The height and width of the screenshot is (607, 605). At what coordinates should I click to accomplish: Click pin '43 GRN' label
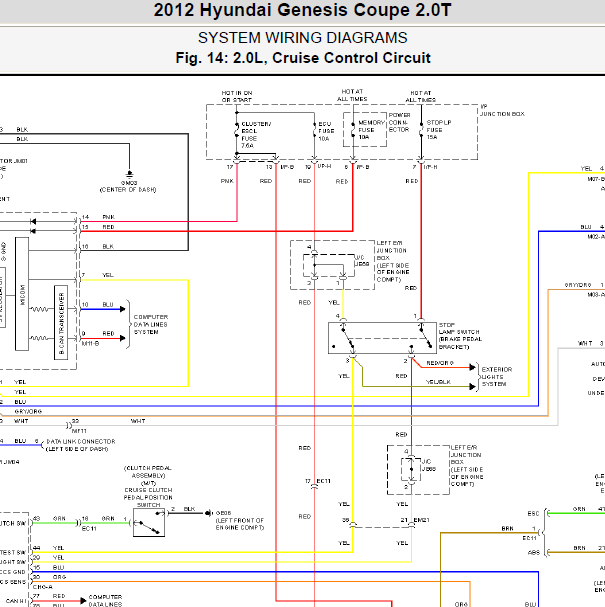pos(50,518)
